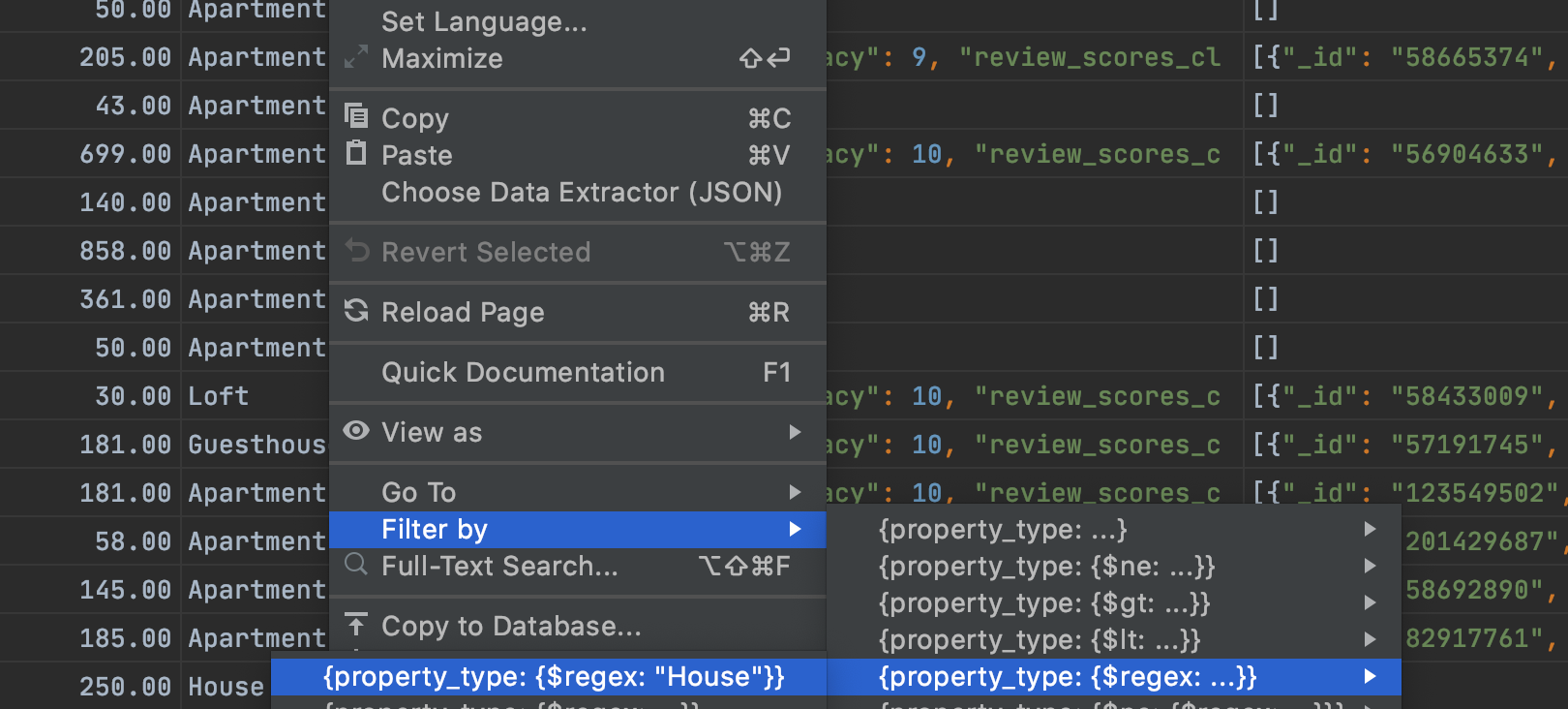
Task: Choose {property_type: {$lt: ...}} filter option
Action: tap(1039, 640)
